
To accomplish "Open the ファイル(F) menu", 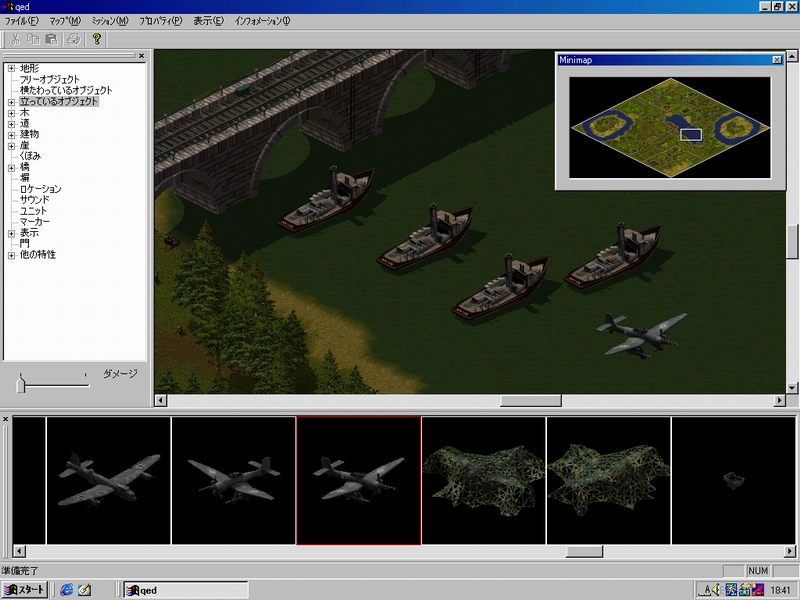I will pos(22,21).
